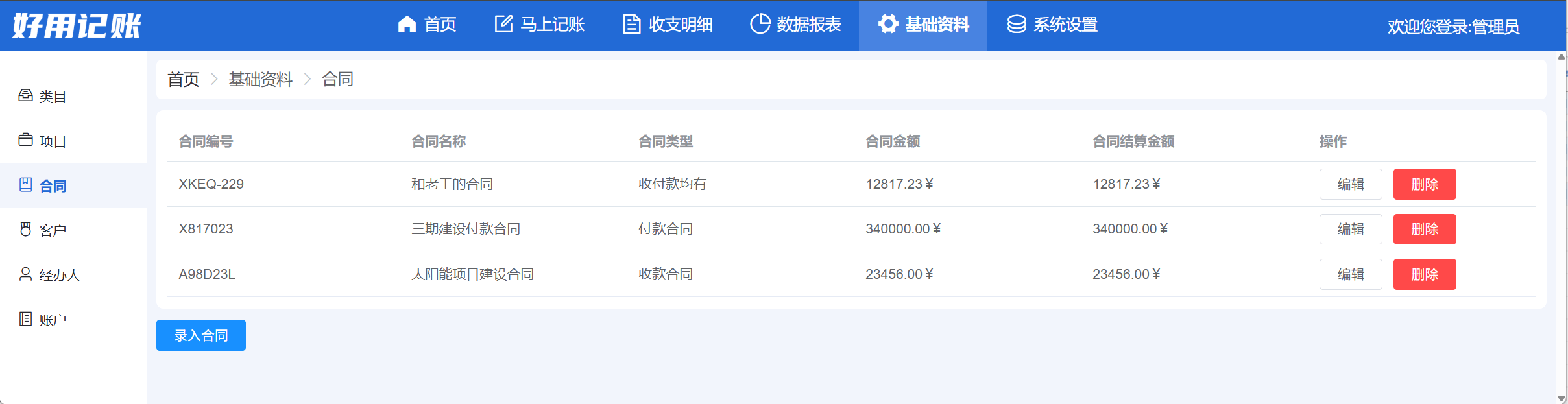Click 基础资料 in breadcrumb
The image size is (1568, 404).
click(x=261, y=79)
